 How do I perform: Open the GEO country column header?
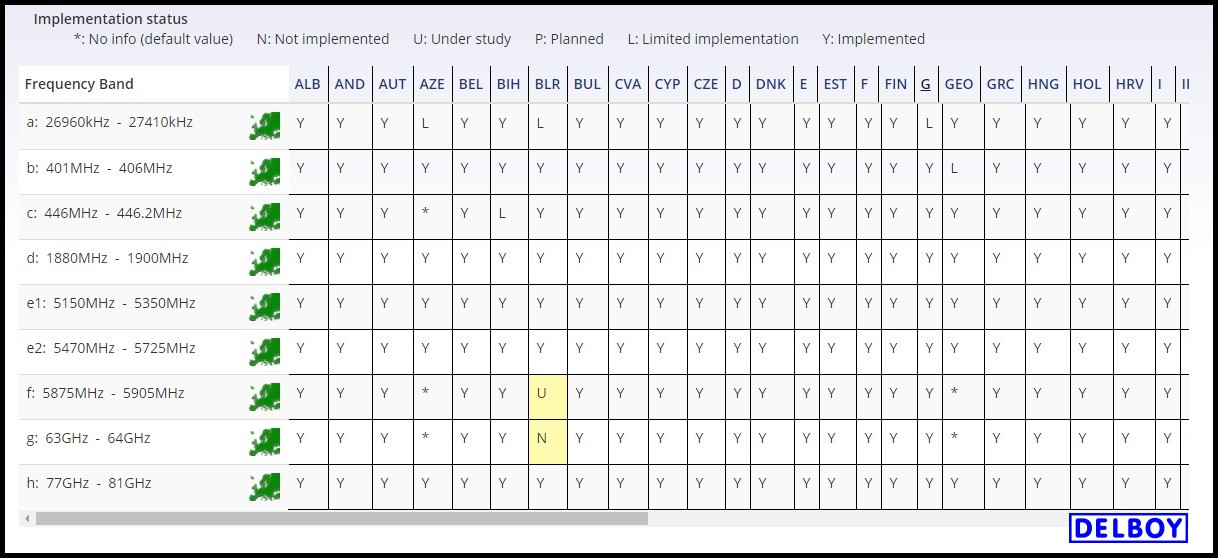[x=958, y=84]
